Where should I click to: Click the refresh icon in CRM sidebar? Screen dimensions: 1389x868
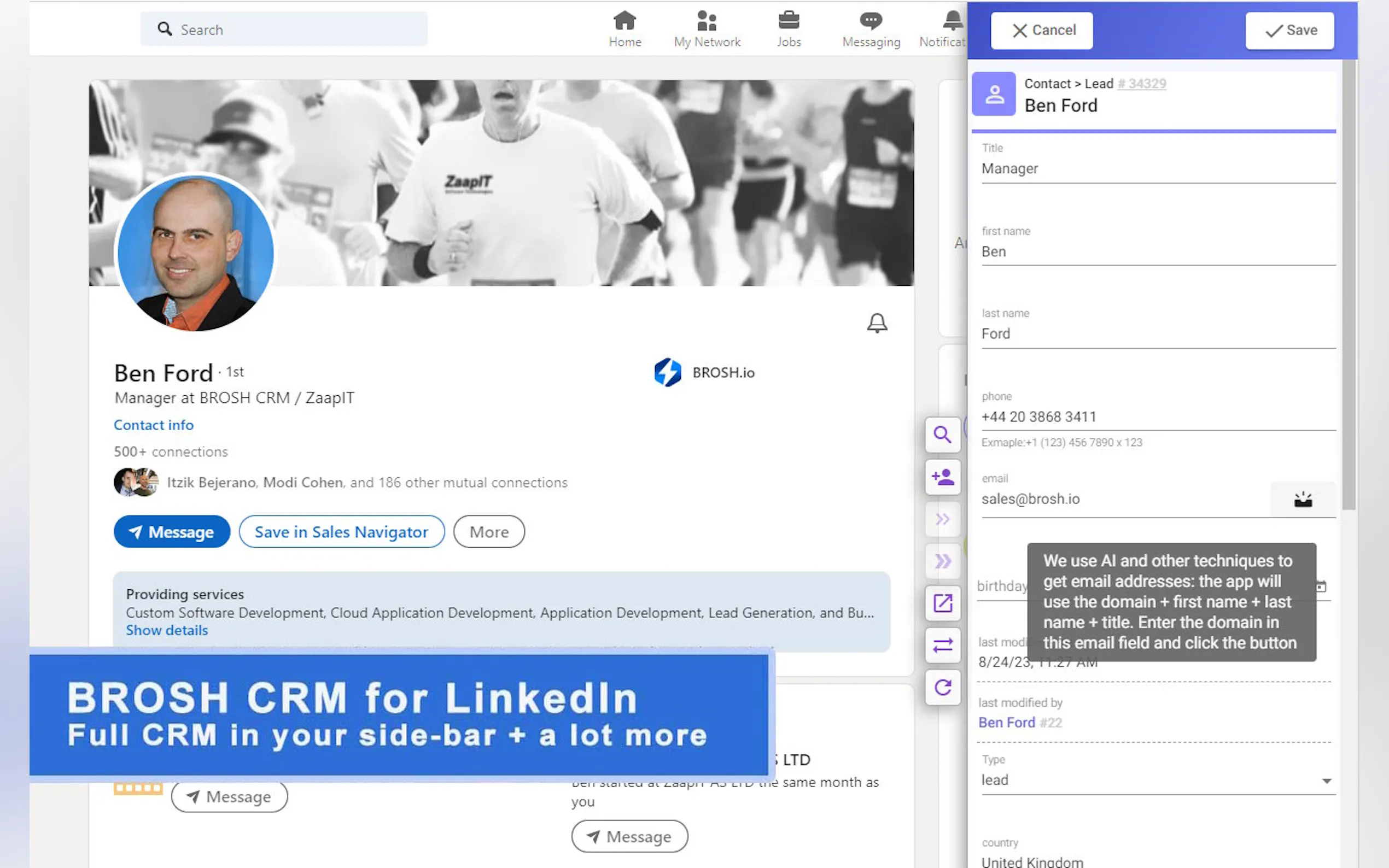point(942,687)
